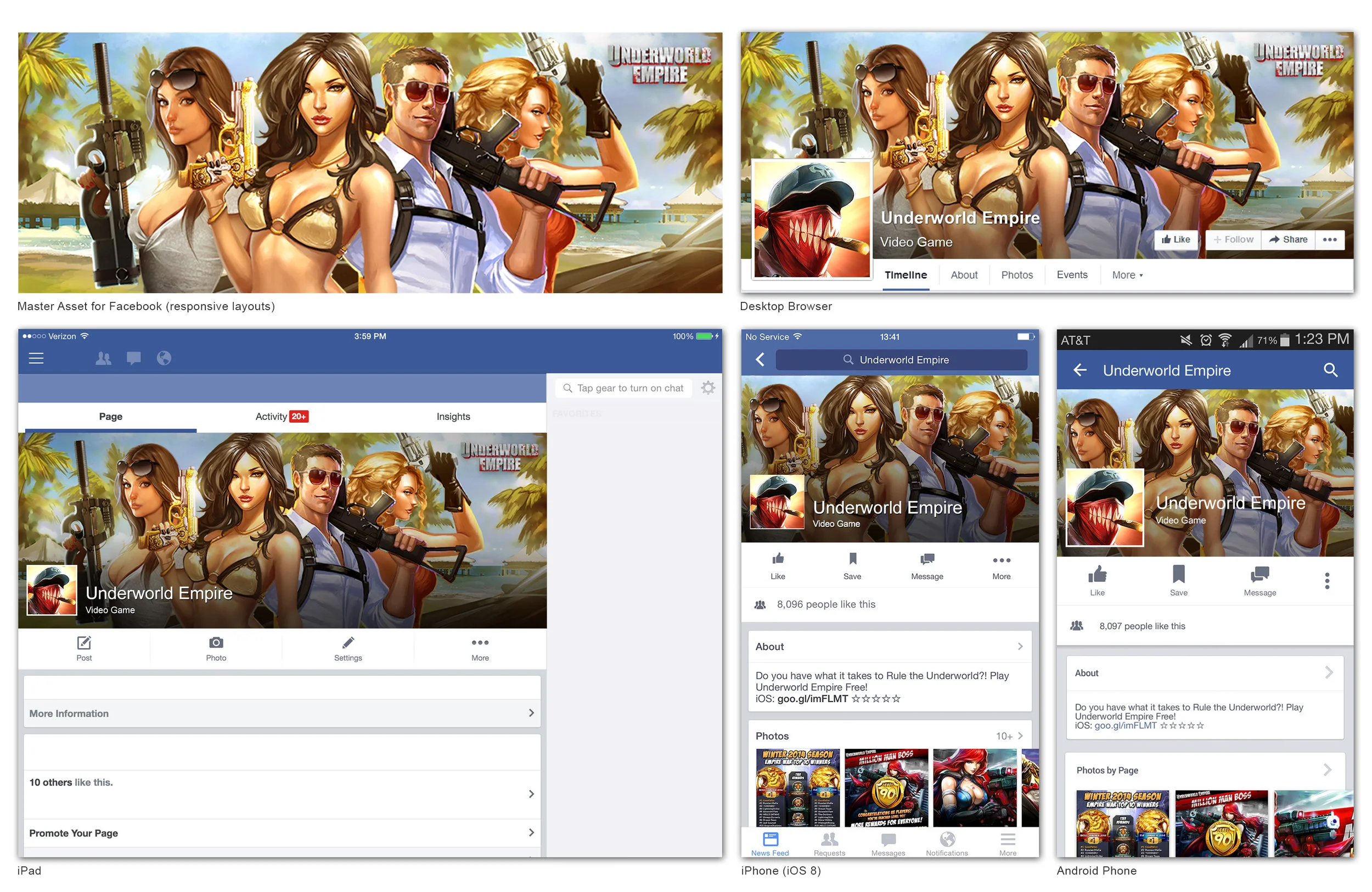Viewport: 1372px width, 892px height.
Task: Tap the Android Message icon
Action: coord(1260,575)
